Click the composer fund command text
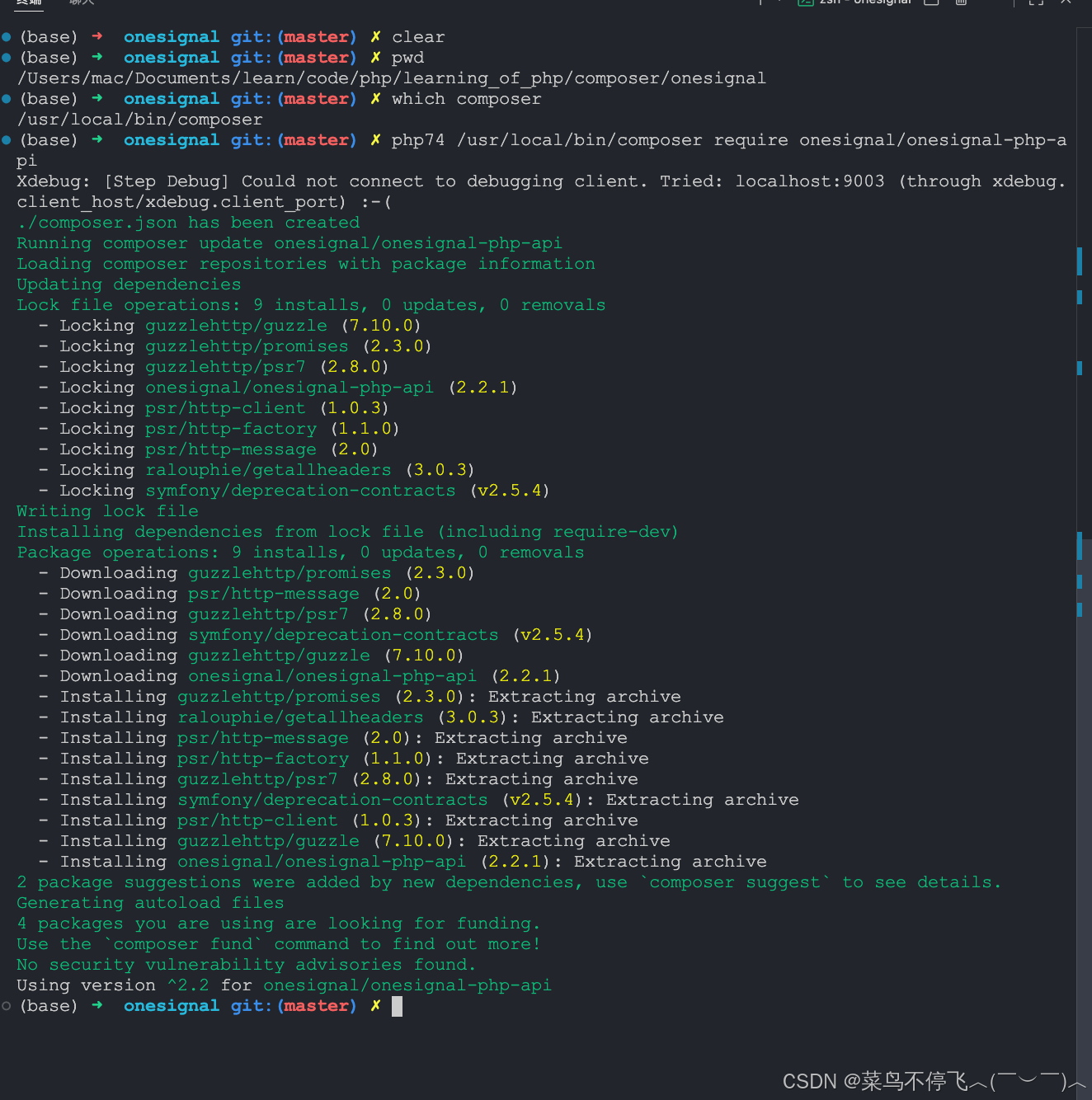Screen dimensions: 1092x1100 155,943
